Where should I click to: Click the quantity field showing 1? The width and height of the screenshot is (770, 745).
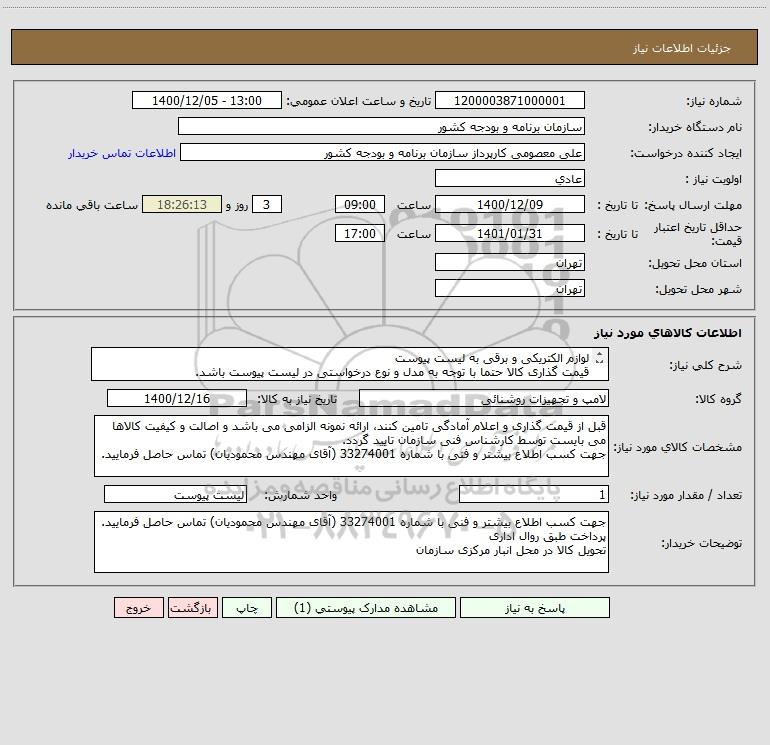click(534, 494)
